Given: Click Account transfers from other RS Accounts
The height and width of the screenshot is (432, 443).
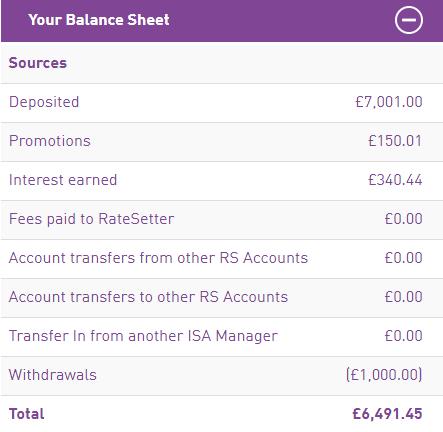Looking at the screenshot, I should [158, 258].
